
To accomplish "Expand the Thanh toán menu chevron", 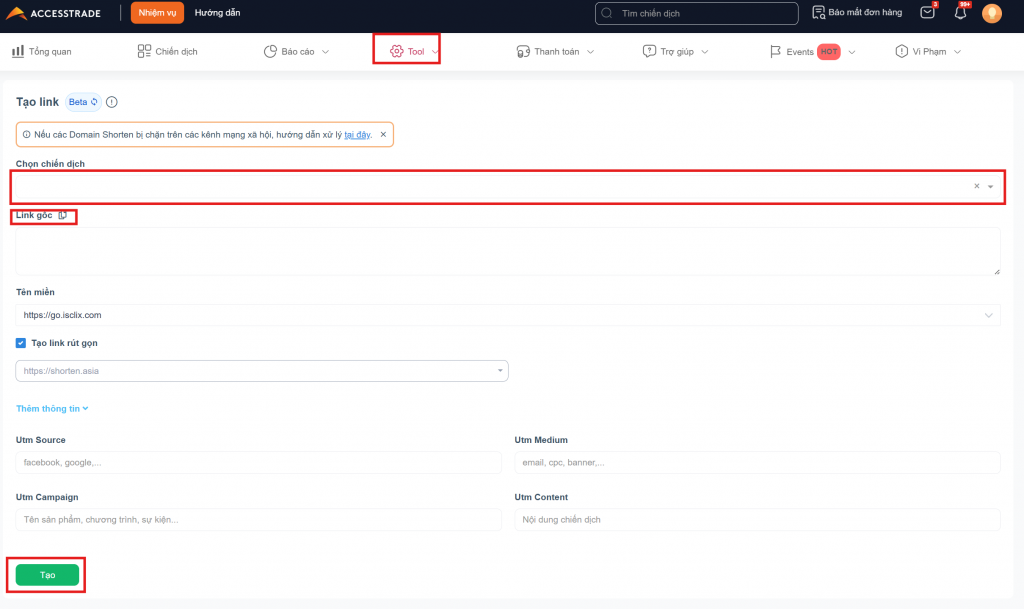I will coord(590,52).
